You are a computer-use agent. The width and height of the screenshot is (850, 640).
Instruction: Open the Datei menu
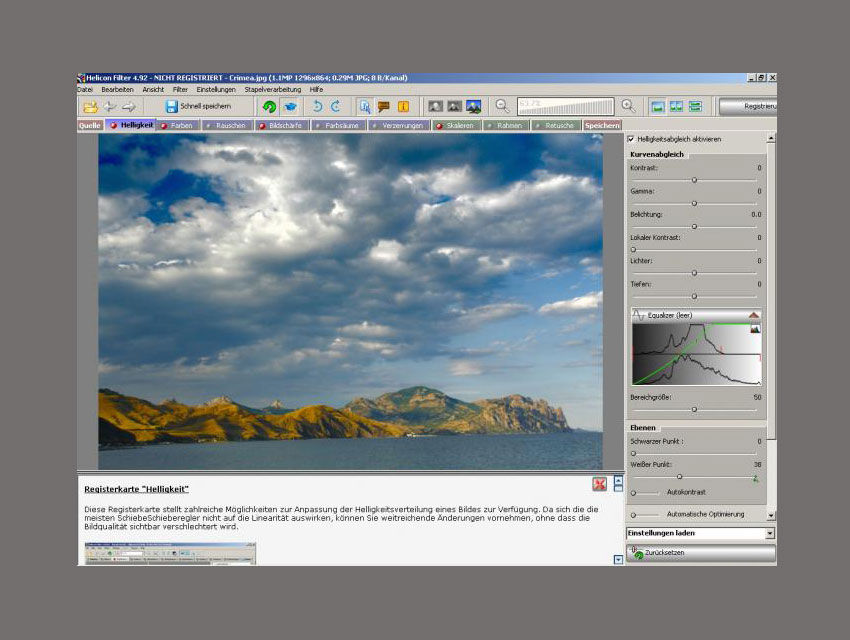tap(85, 90)
